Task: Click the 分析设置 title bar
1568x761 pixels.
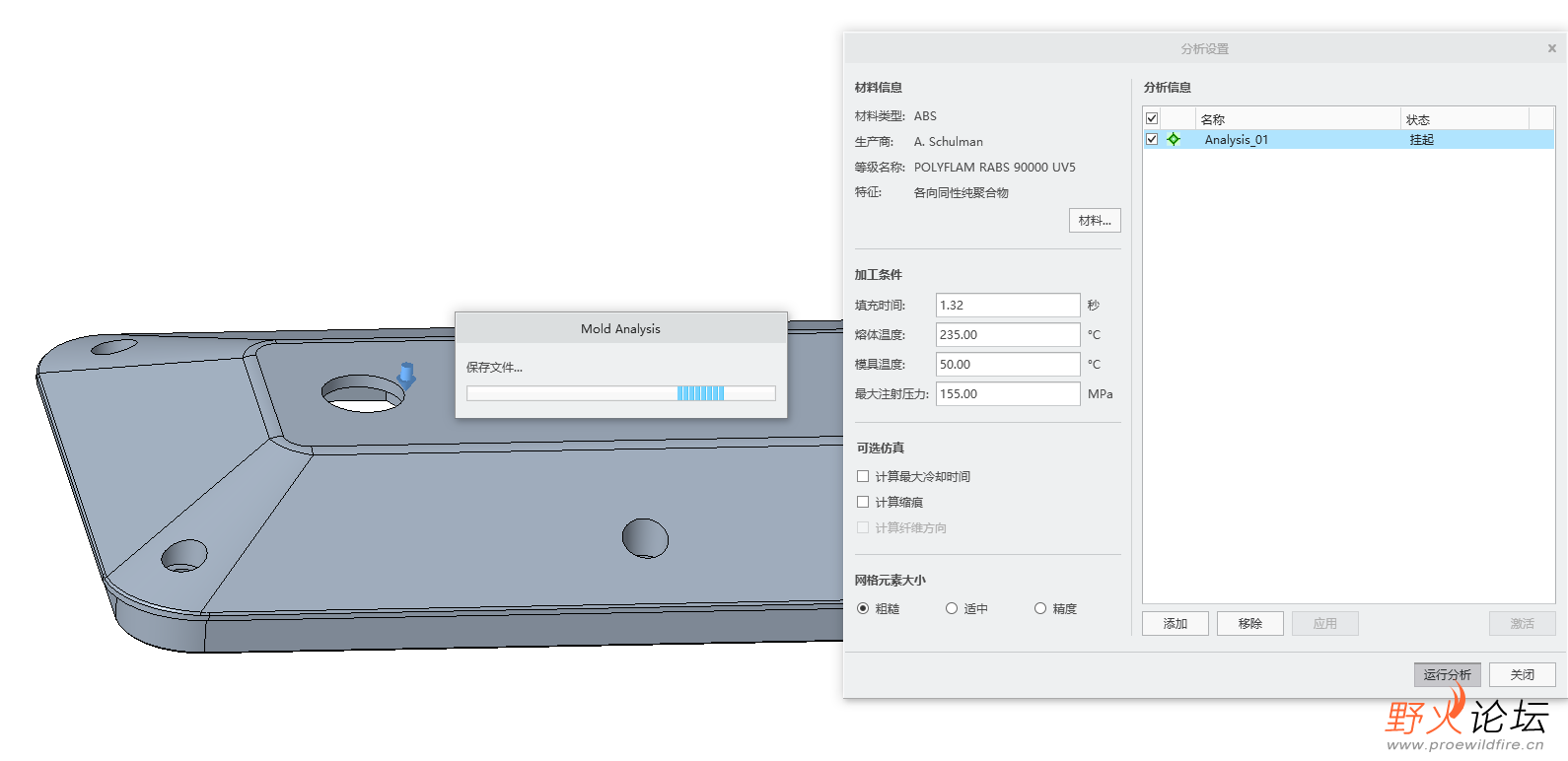Action: tap(1205, 48)
